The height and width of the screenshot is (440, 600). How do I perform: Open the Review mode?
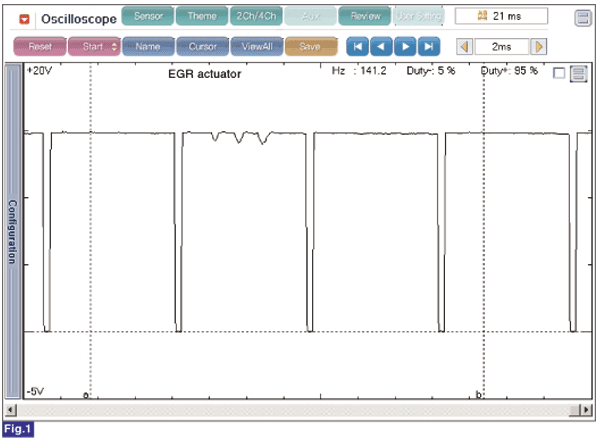(x=365, y=16)
